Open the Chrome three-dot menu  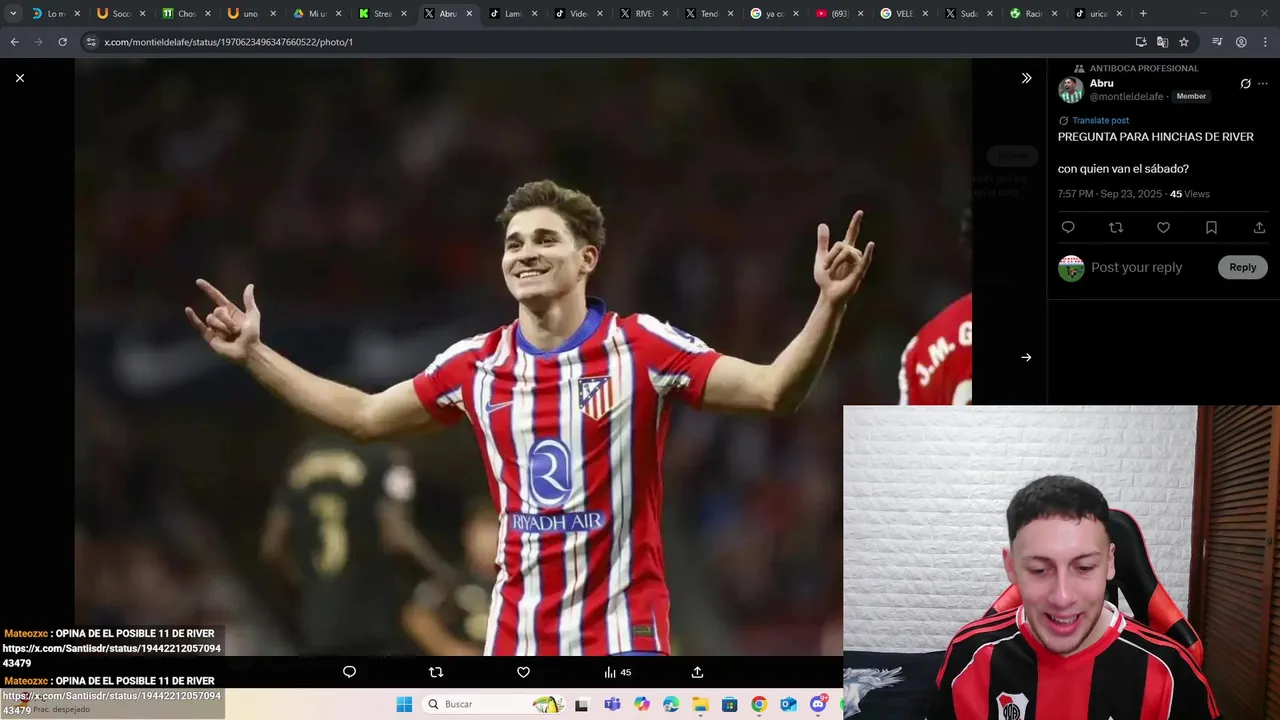coord(1264,42)
